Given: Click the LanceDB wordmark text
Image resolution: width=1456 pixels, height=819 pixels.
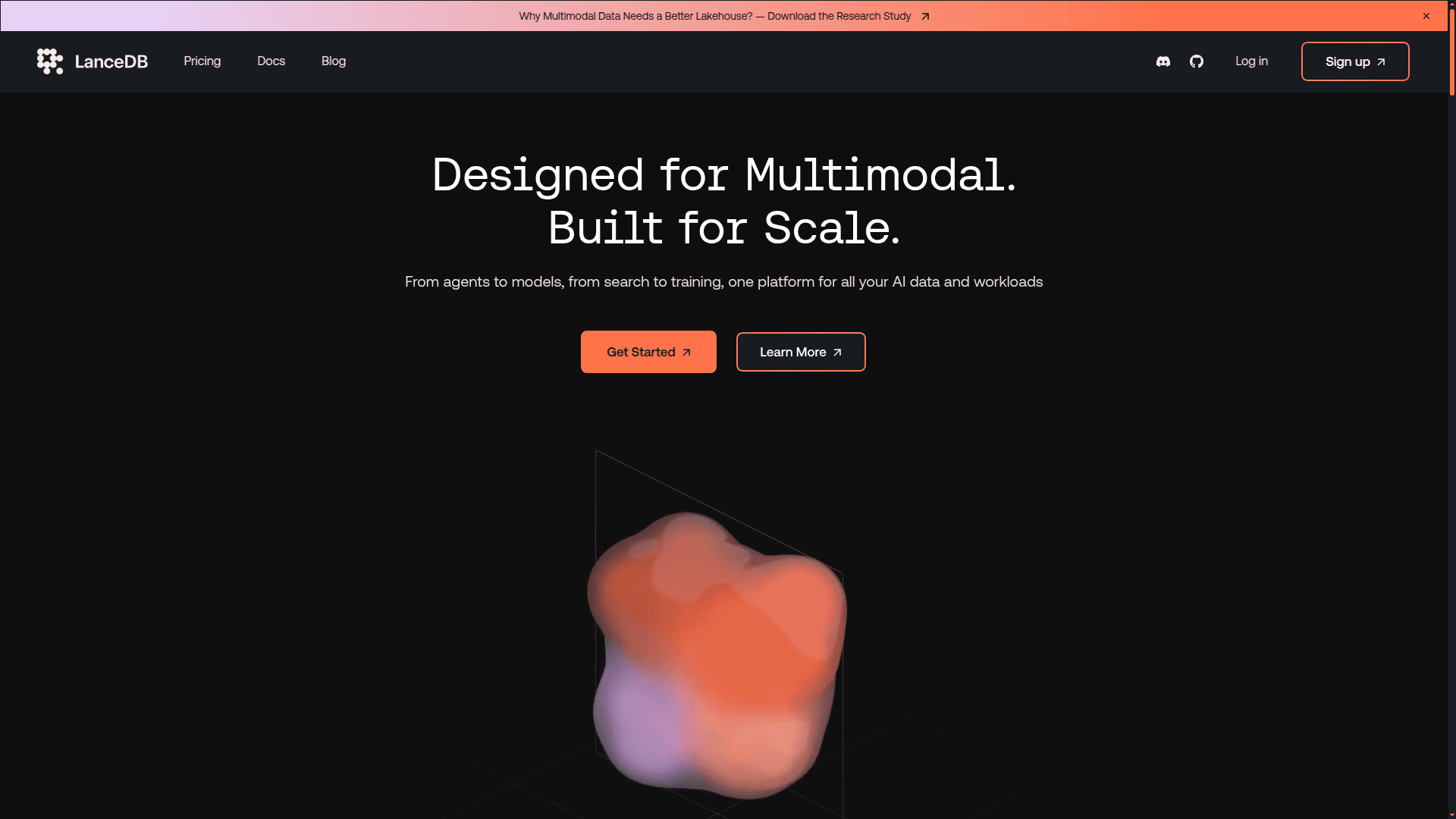Looking at the screenshot, I should (111, 62).
